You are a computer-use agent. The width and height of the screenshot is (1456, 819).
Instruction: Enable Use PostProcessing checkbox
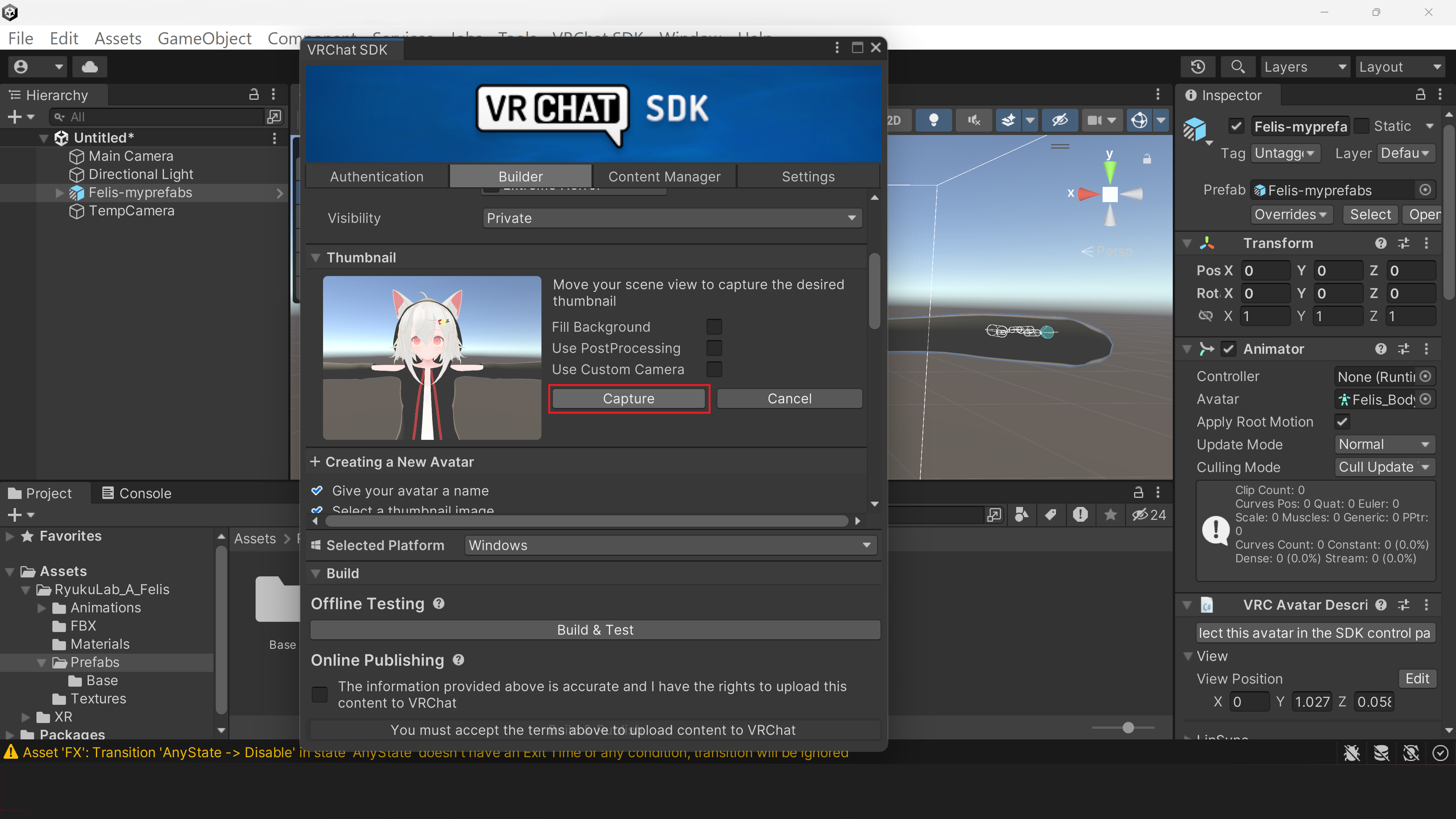[714, 348]
